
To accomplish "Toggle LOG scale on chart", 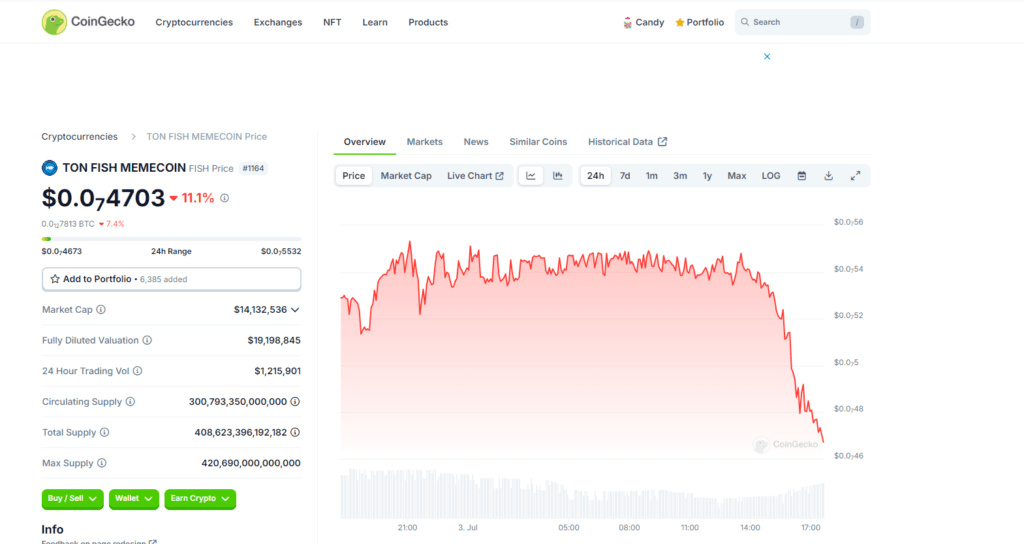I will 771,176.
